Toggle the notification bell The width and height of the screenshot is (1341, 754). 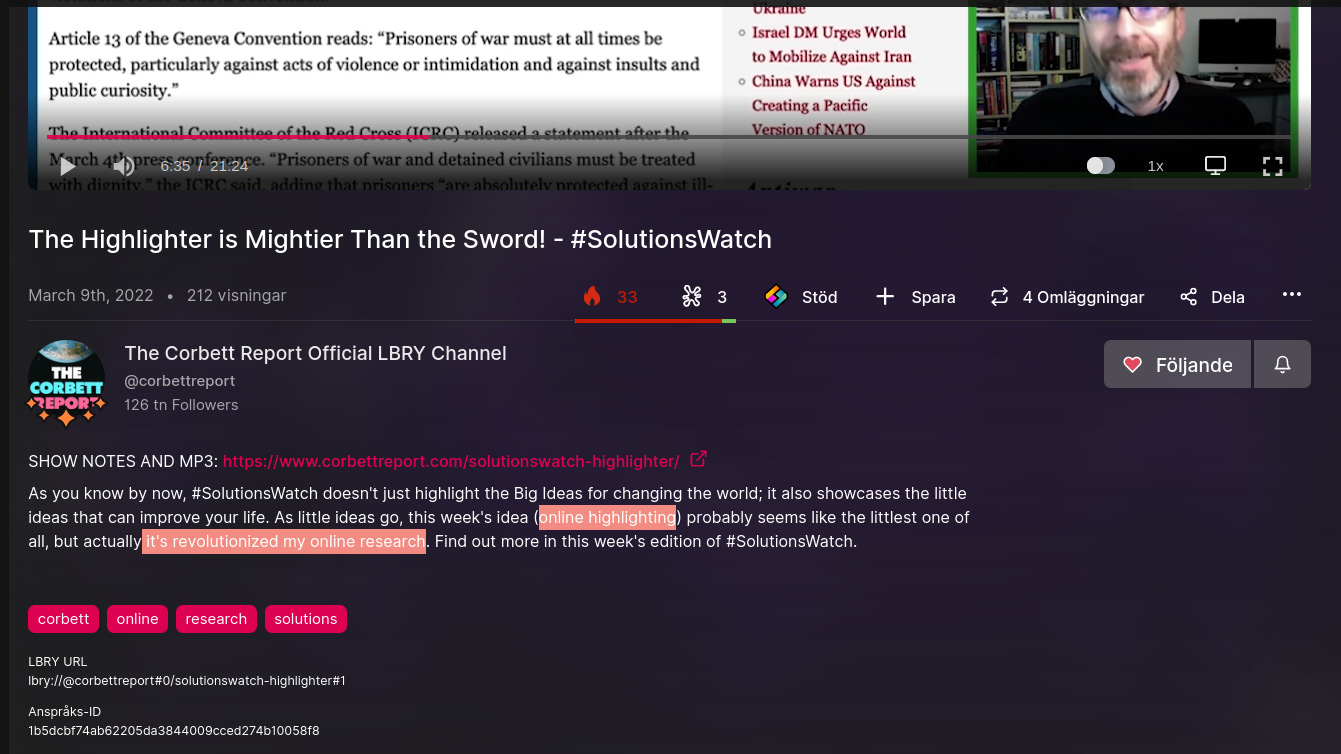tap(1282, 364)
